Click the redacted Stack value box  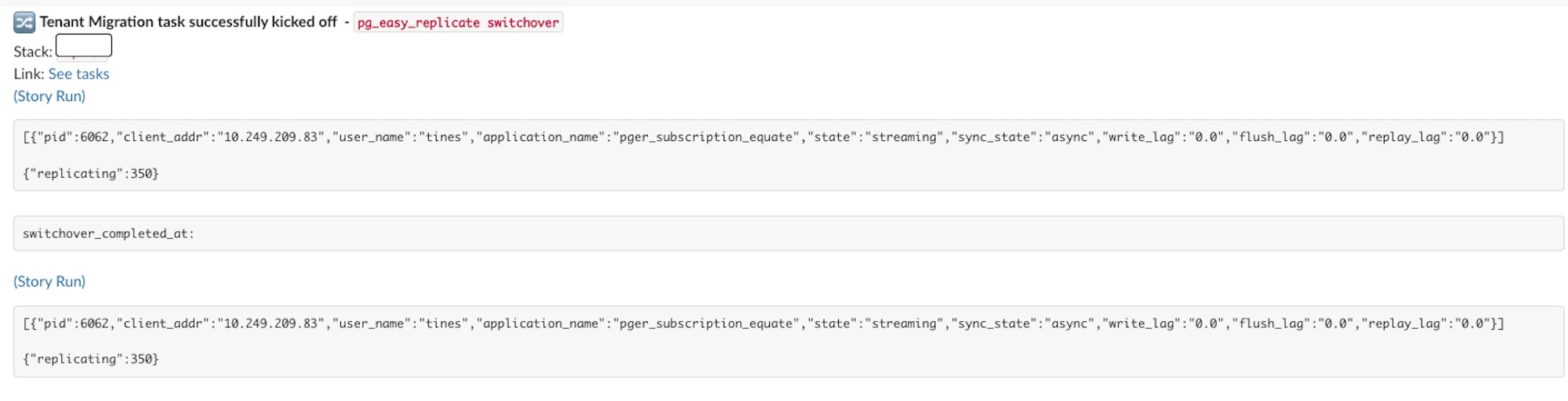(x=84, y=46)
